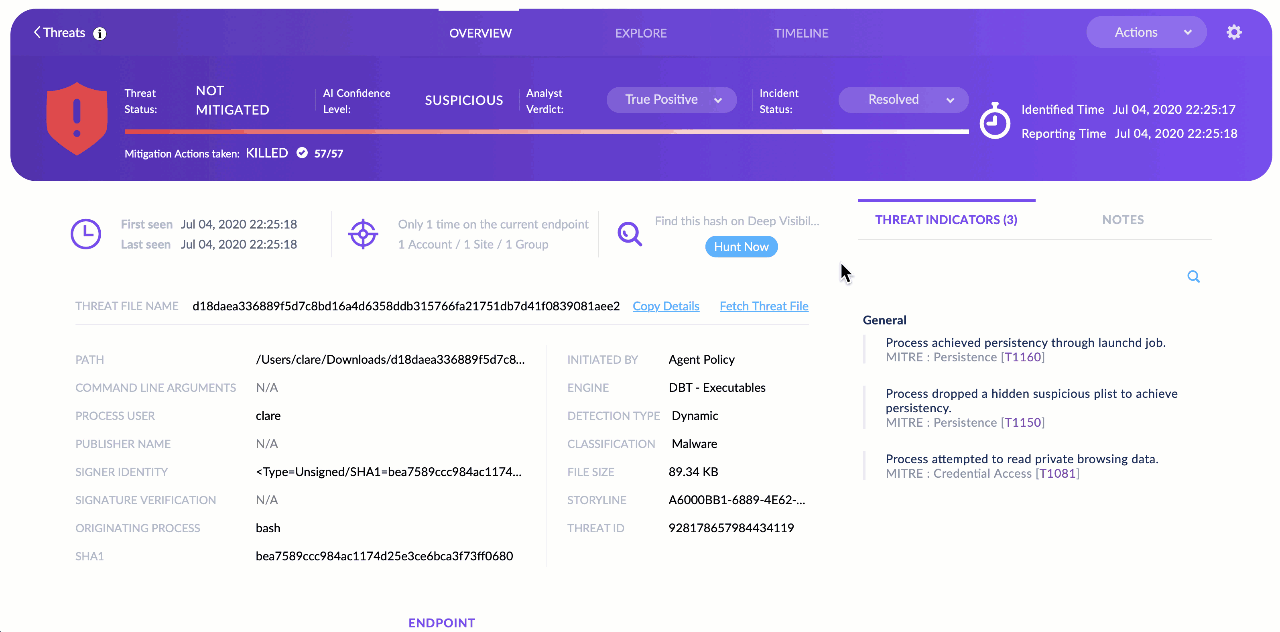Open the Analyst Verdict True Positive dropdown

pyautogui.click(x=671, y=100)
